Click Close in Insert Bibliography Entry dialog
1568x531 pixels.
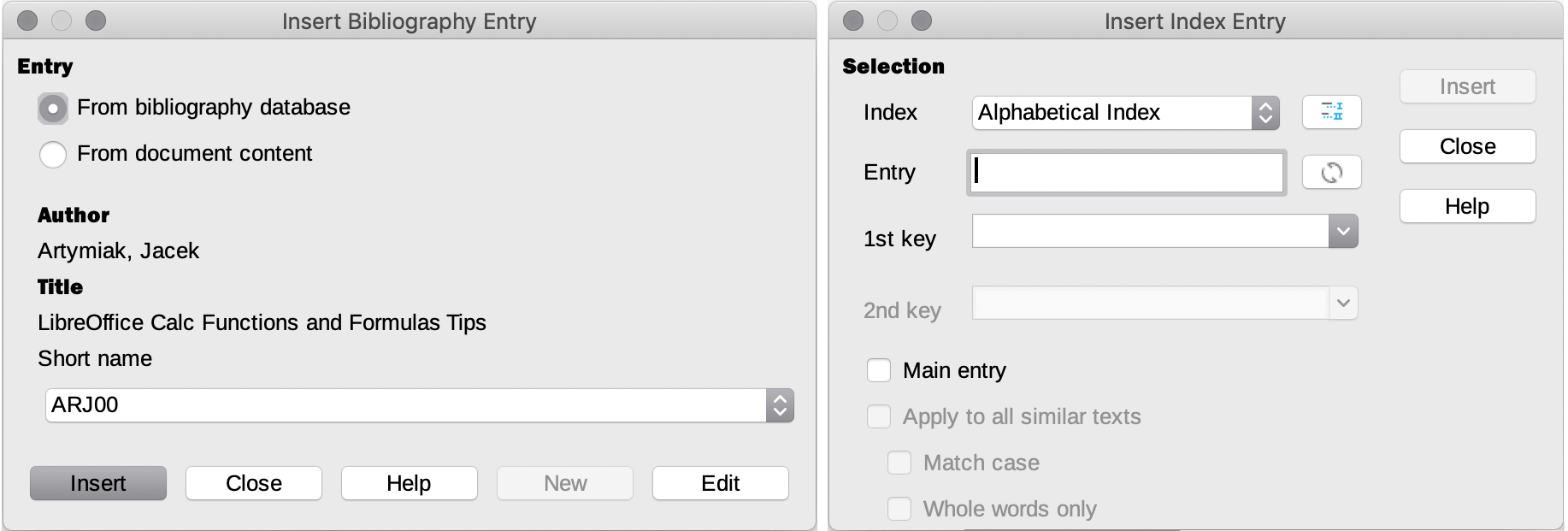pos(253,483)
